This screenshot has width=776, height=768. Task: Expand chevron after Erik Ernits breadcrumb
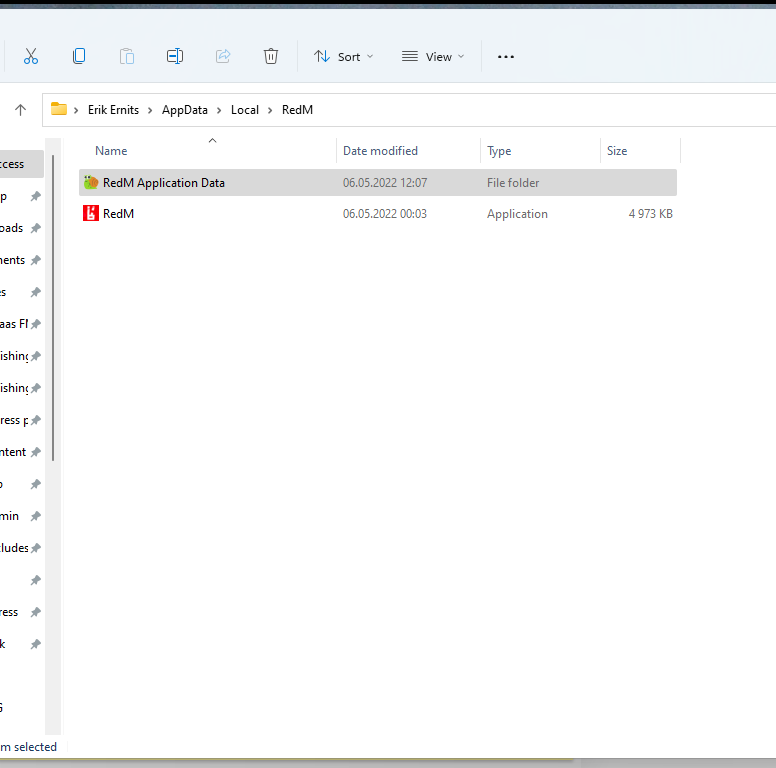(x=150, y=110)
